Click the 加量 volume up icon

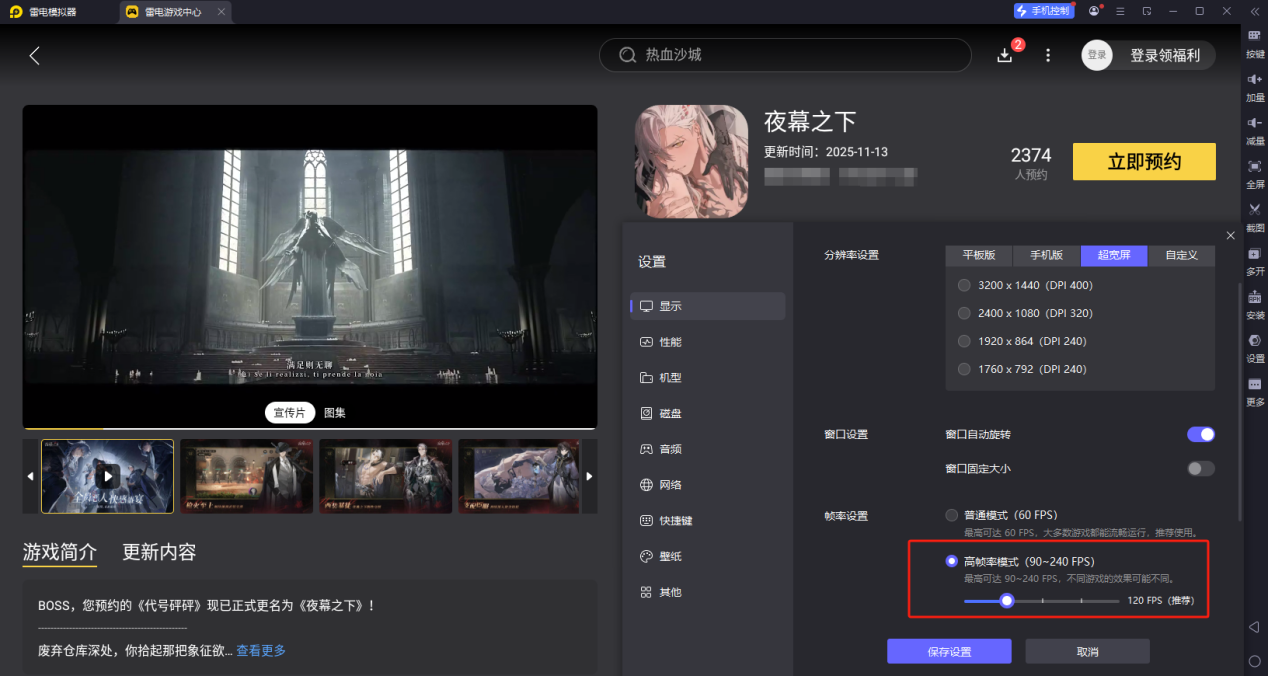point(1255,88)
